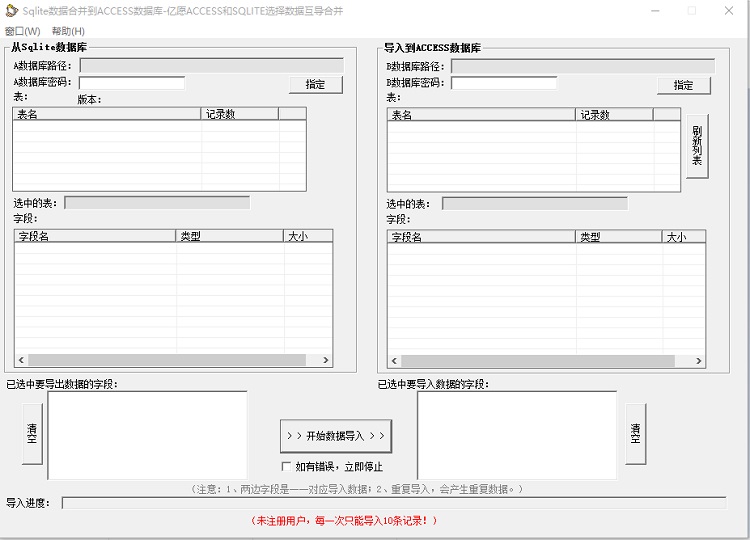The width and height of the screenshot is (750, 540).
Task: Click the application icon in the title bar
Action: [x=11, y=11]
